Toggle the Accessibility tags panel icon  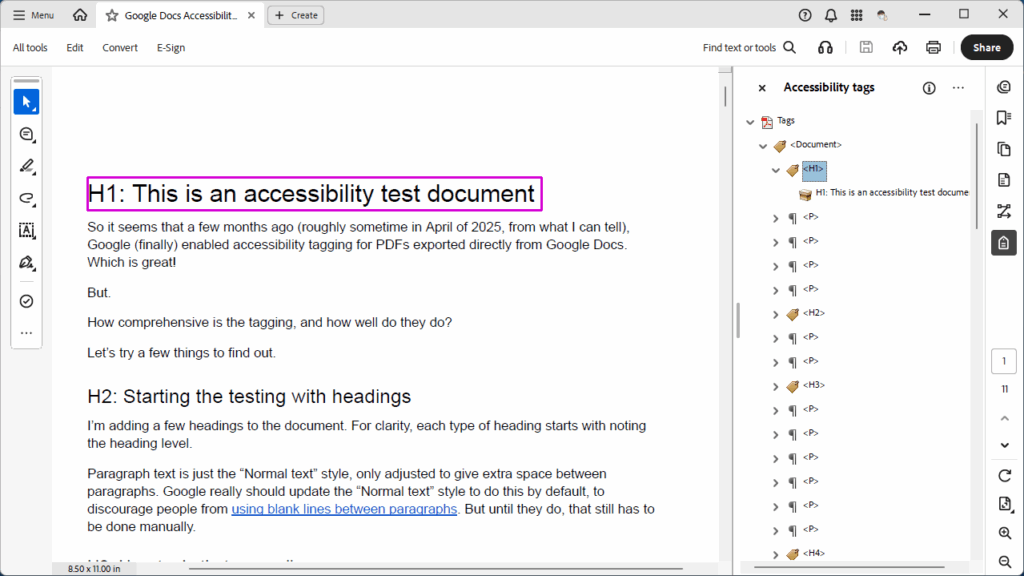point(1004,243)
